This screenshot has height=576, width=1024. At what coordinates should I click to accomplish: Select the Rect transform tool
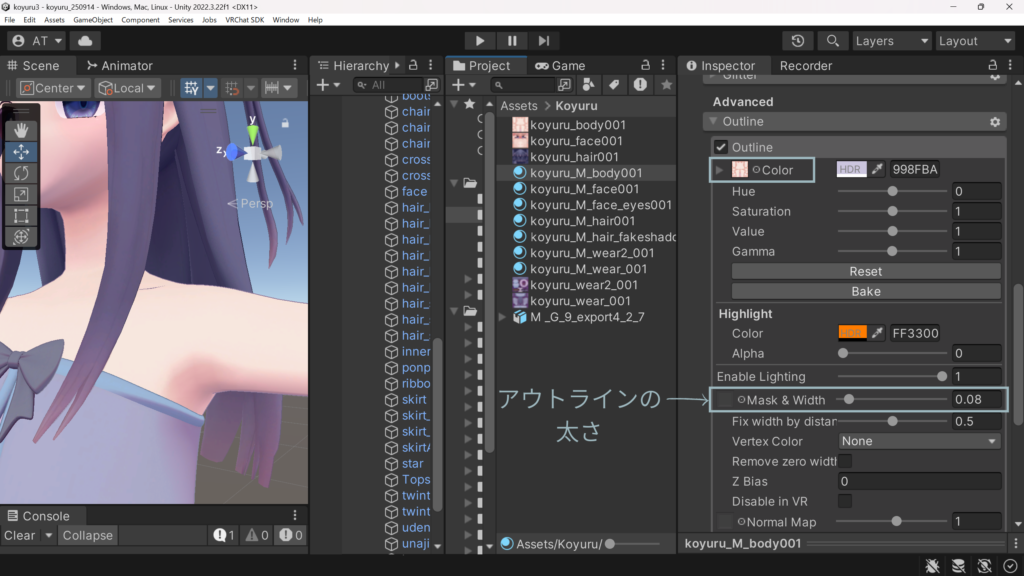(21, 216)
